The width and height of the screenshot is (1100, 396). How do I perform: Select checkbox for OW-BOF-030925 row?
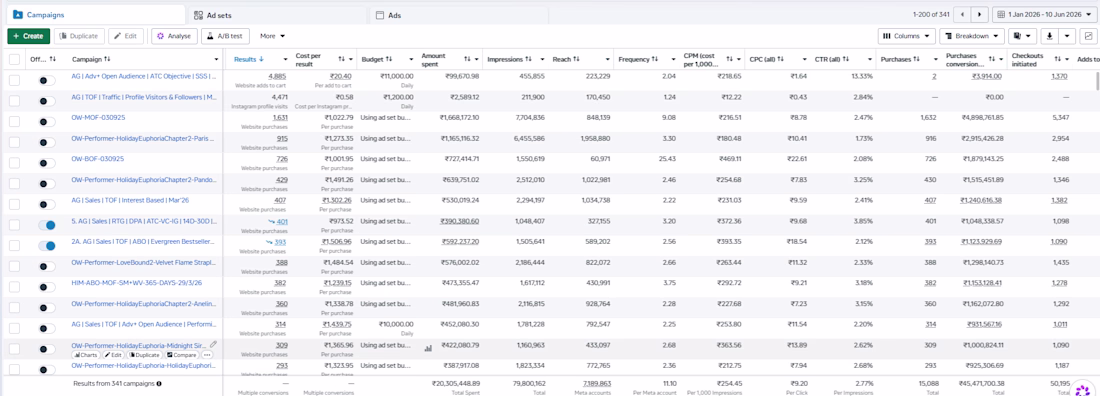pos(14,163)
